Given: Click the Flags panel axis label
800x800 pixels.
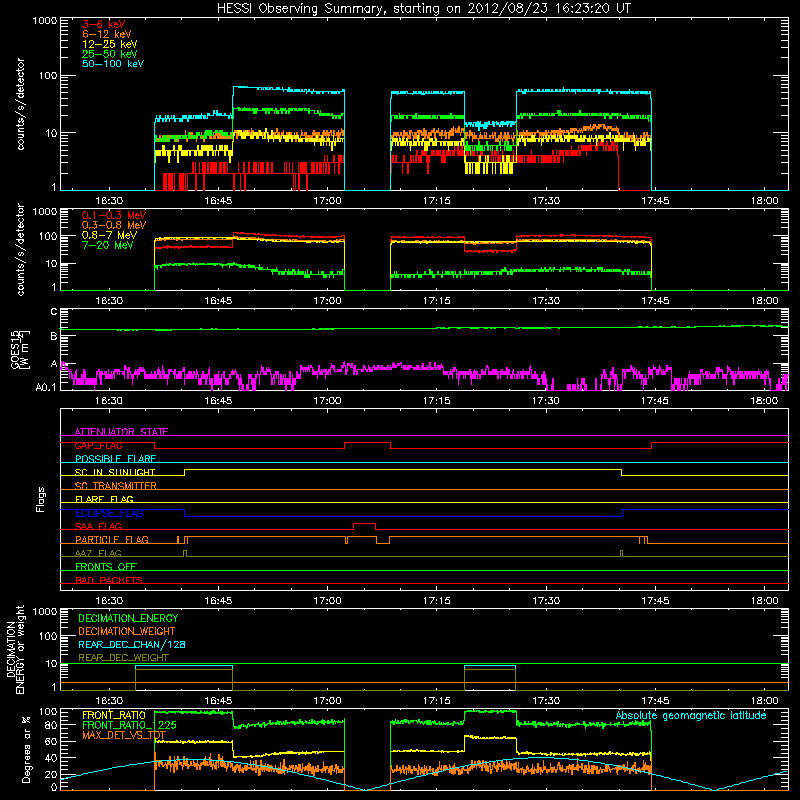Looking at the screenshot, I should pyautogui.click(x=41, y=499).
